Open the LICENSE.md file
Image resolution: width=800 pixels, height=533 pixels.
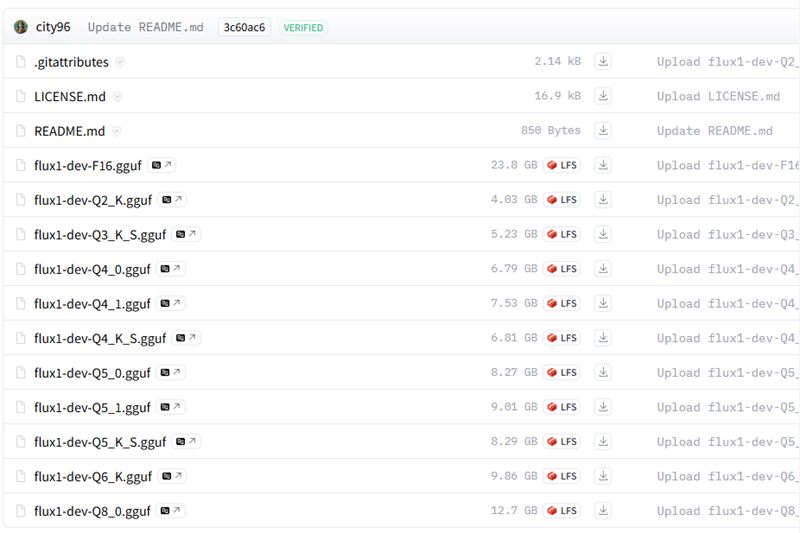pyautogui.click(x=70, y=96)
